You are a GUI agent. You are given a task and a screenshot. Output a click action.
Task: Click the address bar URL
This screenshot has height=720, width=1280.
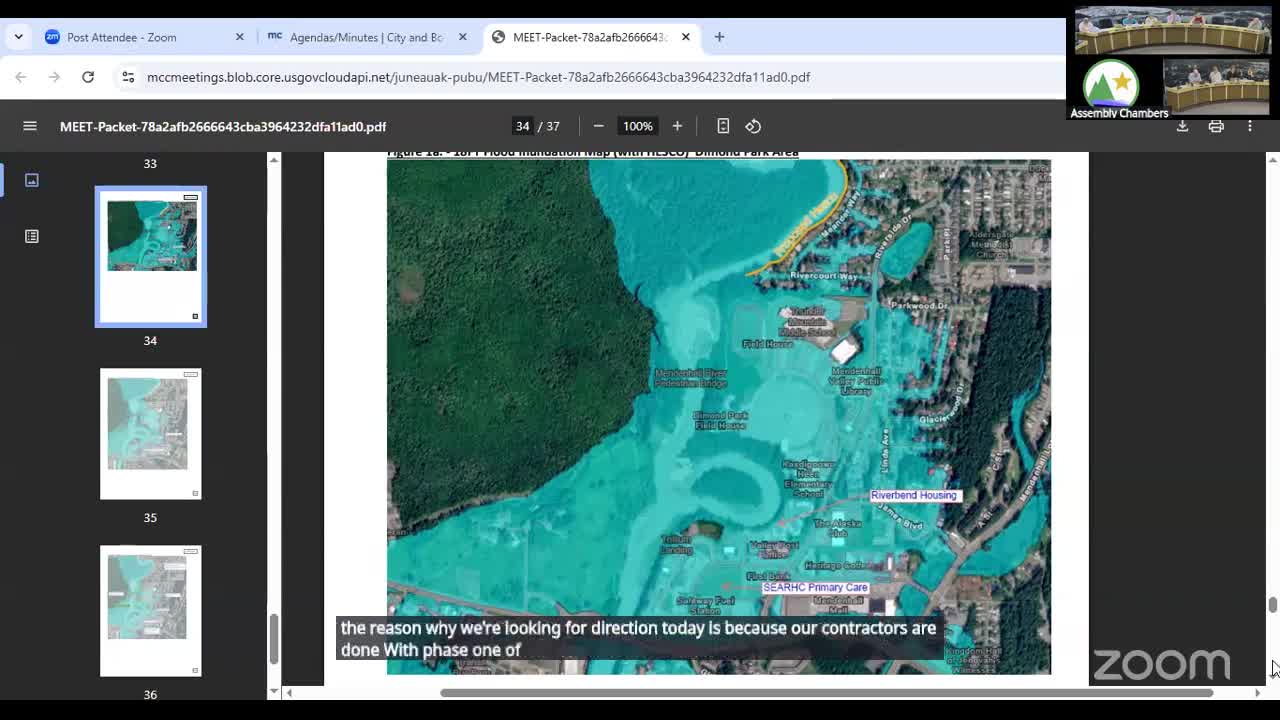pos(478,77)
